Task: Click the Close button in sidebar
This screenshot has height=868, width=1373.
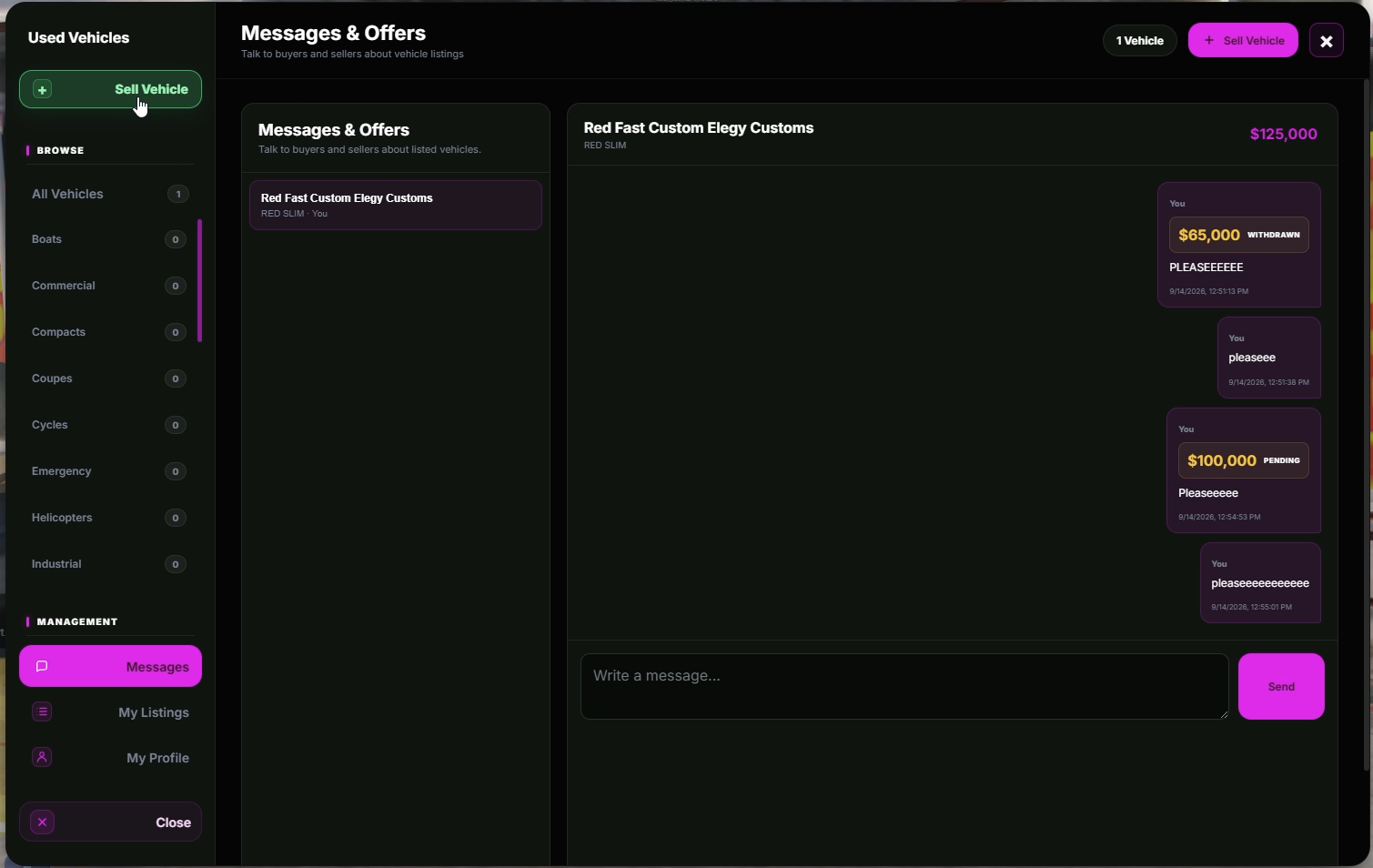Action: pos(110,823)
